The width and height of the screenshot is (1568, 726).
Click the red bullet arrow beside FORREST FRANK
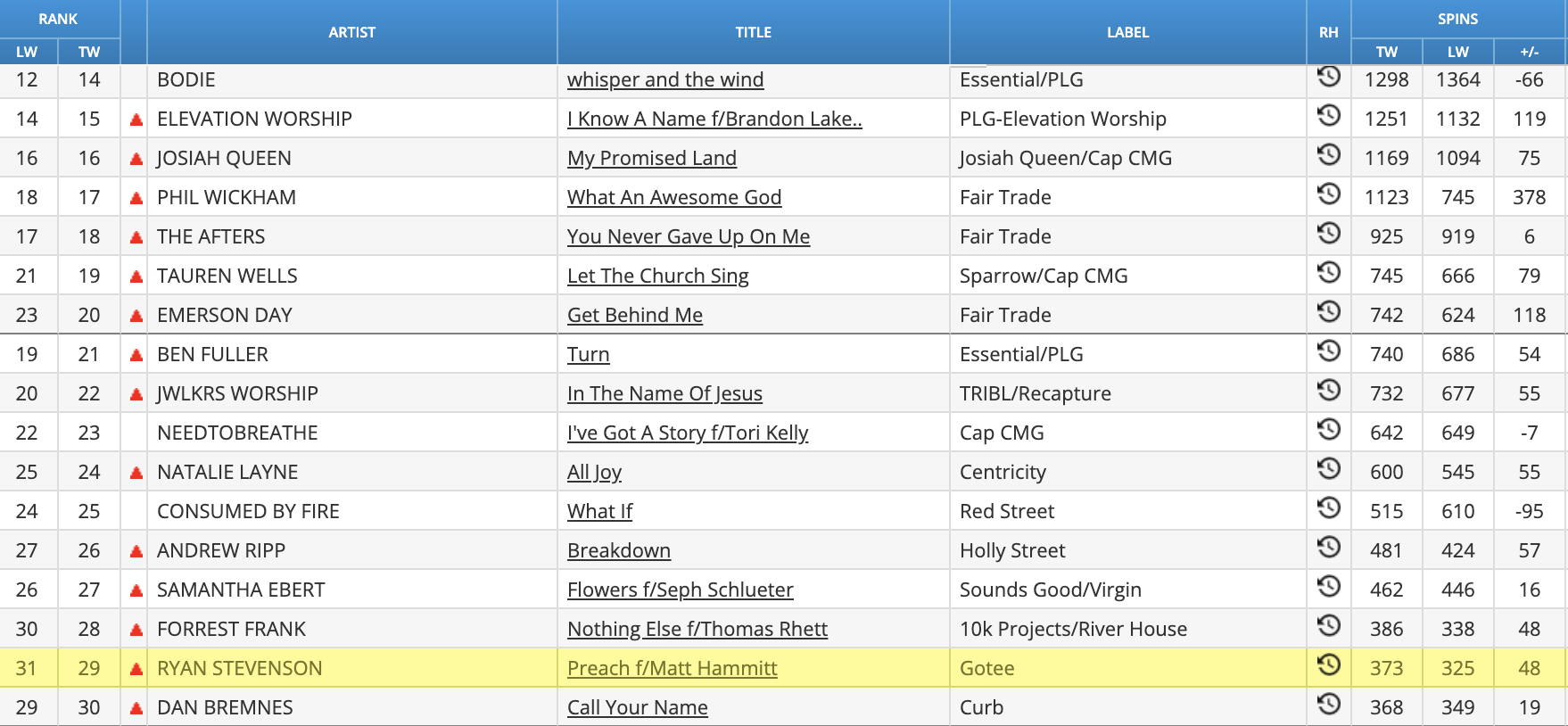pyautogui.click(x=136, y=630)
